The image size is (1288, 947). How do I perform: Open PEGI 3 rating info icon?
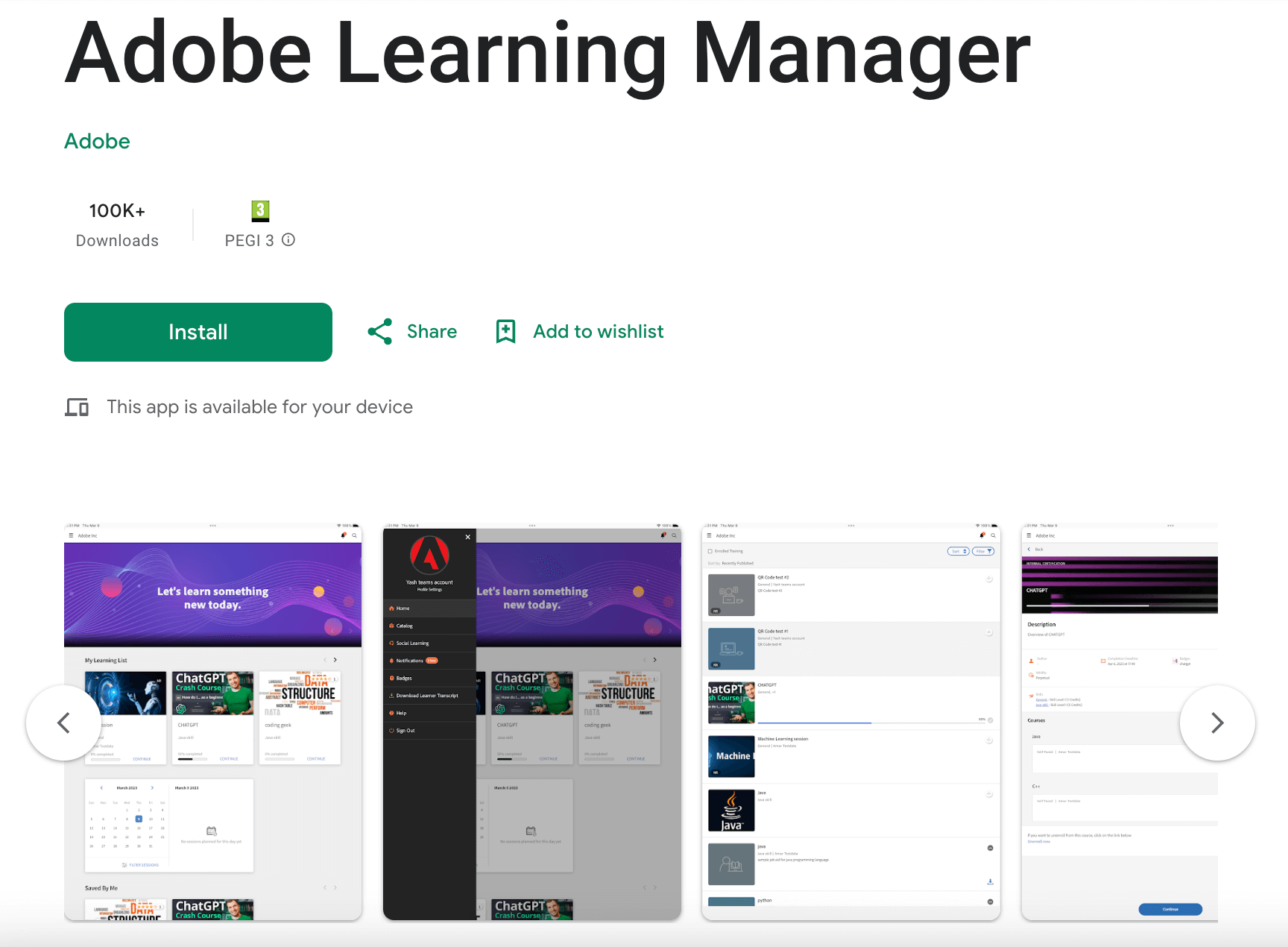coord(288,240)
